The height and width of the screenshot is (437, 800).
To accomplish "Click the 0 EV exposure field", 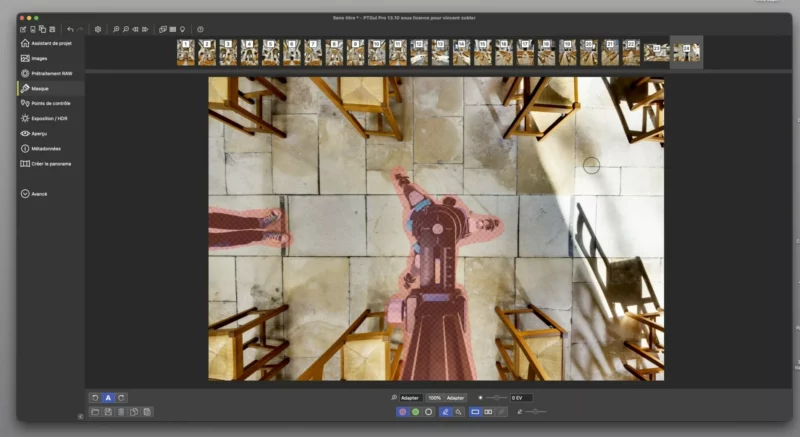I will 521,398.
